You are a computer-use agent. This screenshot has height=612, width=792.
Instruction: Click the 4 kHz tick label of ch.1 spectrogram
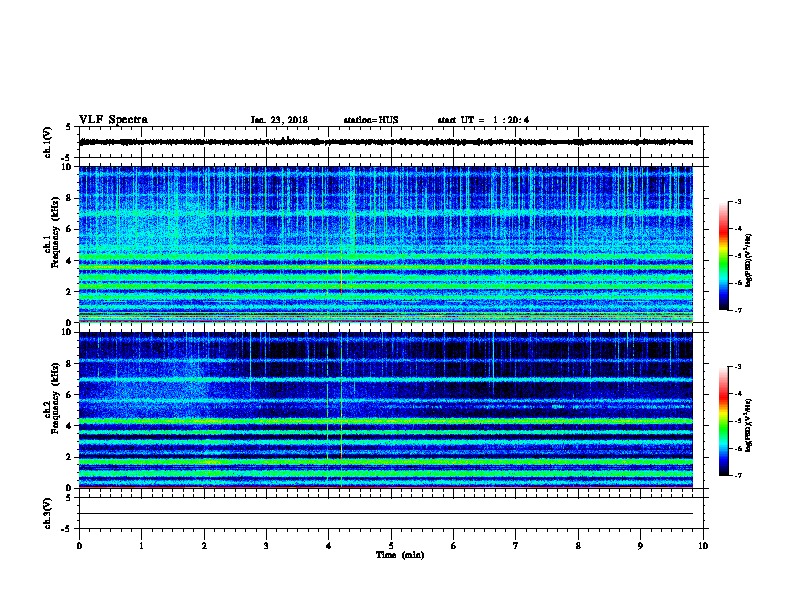pyautogui.click(x=69, y=261)
